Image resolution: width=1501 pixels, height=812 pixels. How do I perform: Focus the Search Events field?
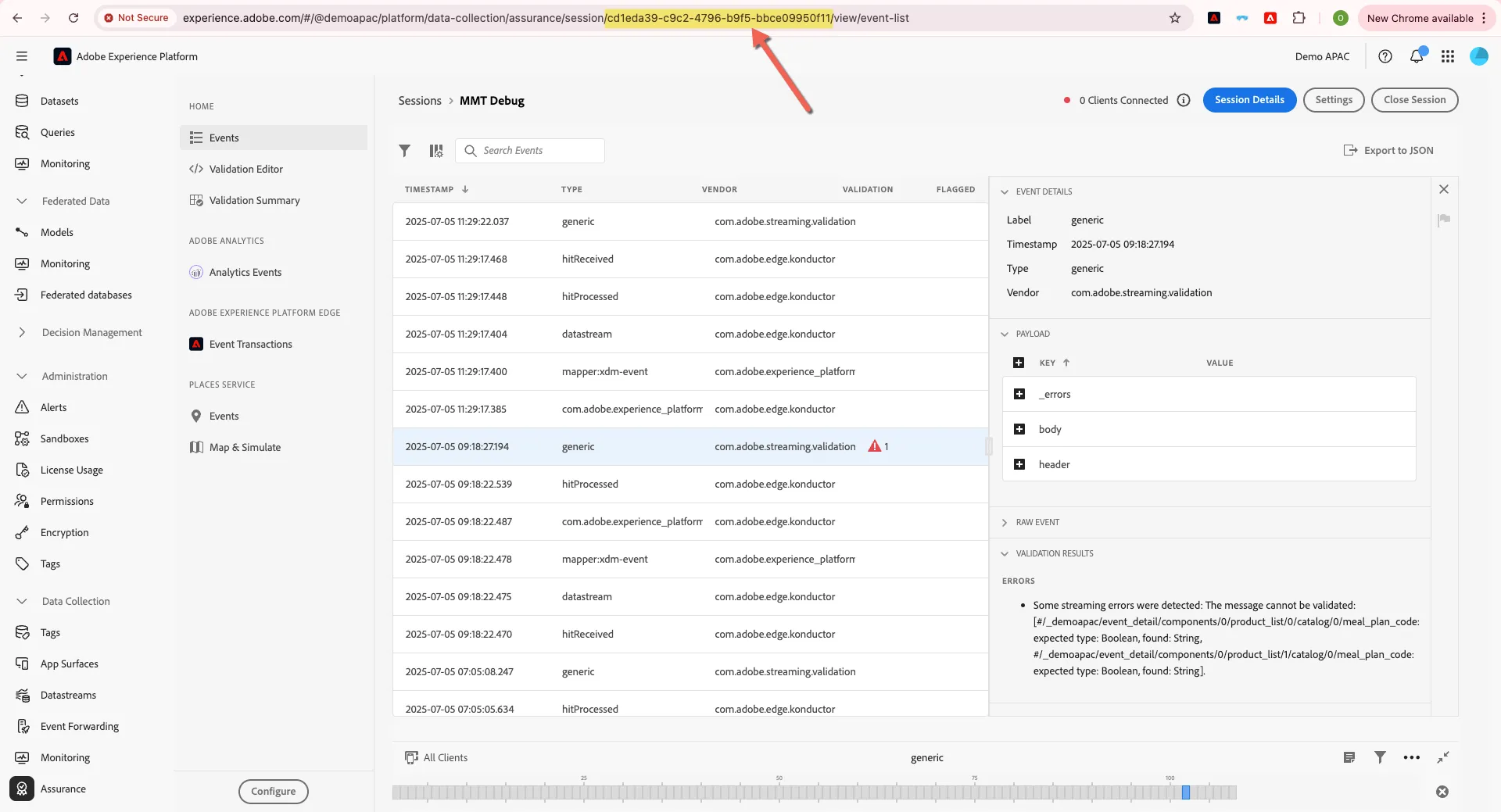point(530,151)
